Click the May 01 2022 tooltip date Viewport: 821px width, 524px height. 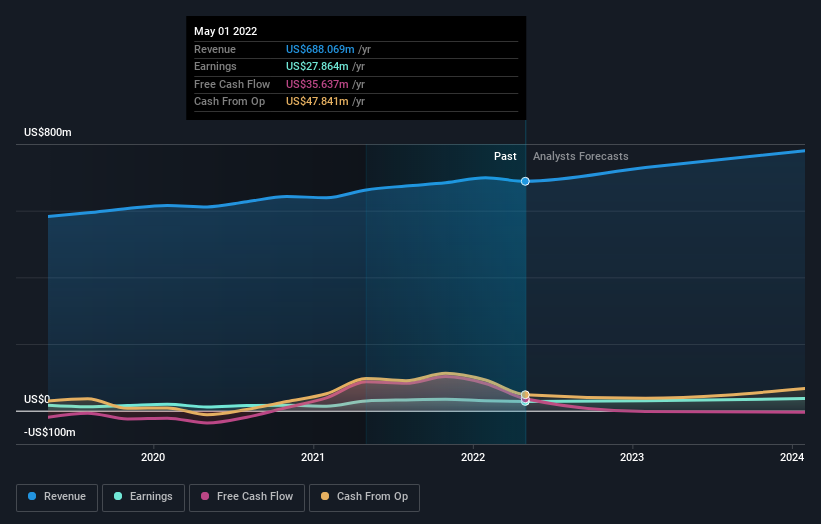coord(226,31)
